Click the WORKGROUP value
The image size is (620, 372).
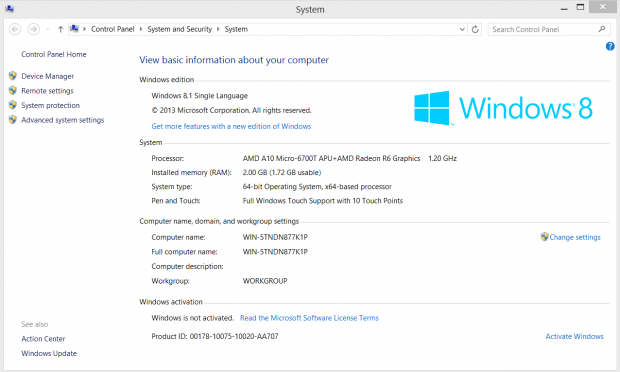[x=265, y=281]
